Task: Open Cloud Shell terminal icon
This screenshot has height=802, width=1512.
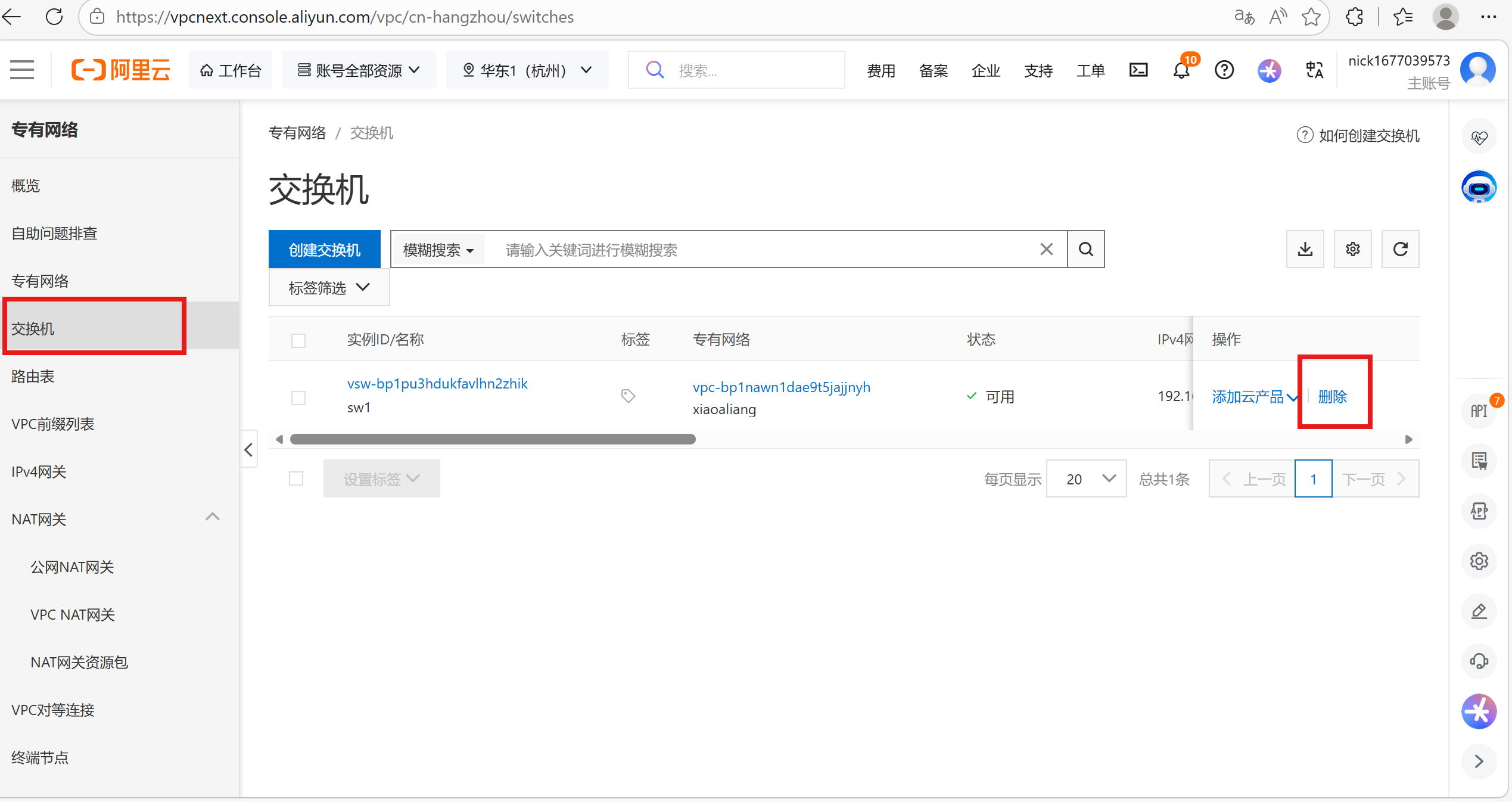Action: click(x=1138, y=70)
